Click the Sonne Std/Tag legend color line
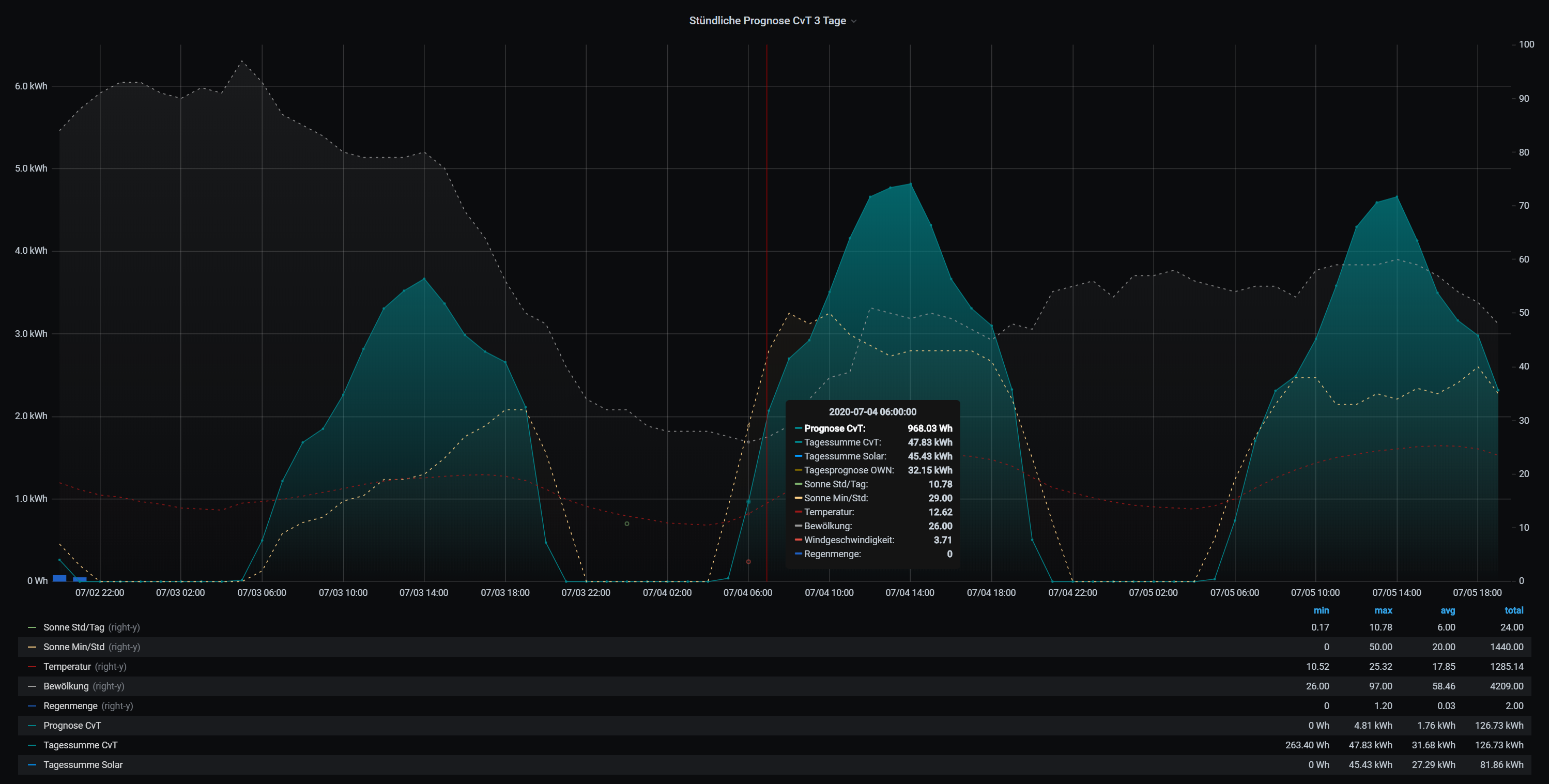 [32, 627]
